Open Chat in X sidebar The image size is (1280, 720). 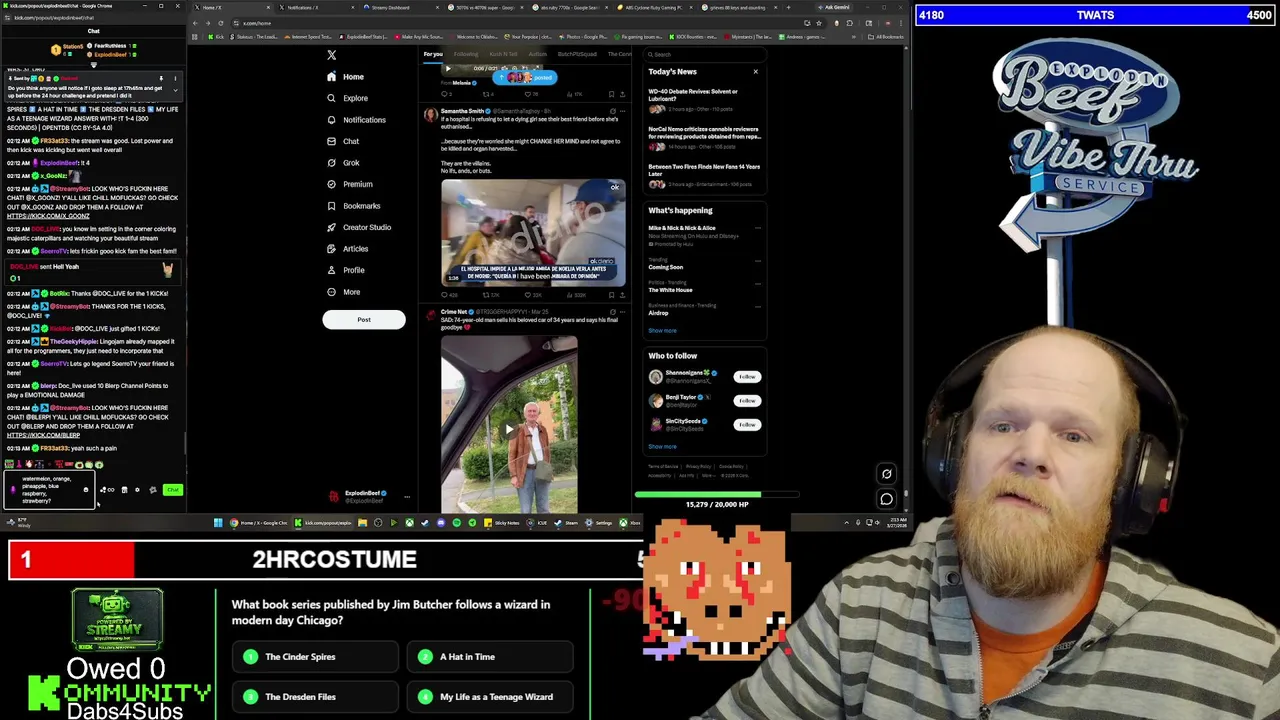click(343, 141)
